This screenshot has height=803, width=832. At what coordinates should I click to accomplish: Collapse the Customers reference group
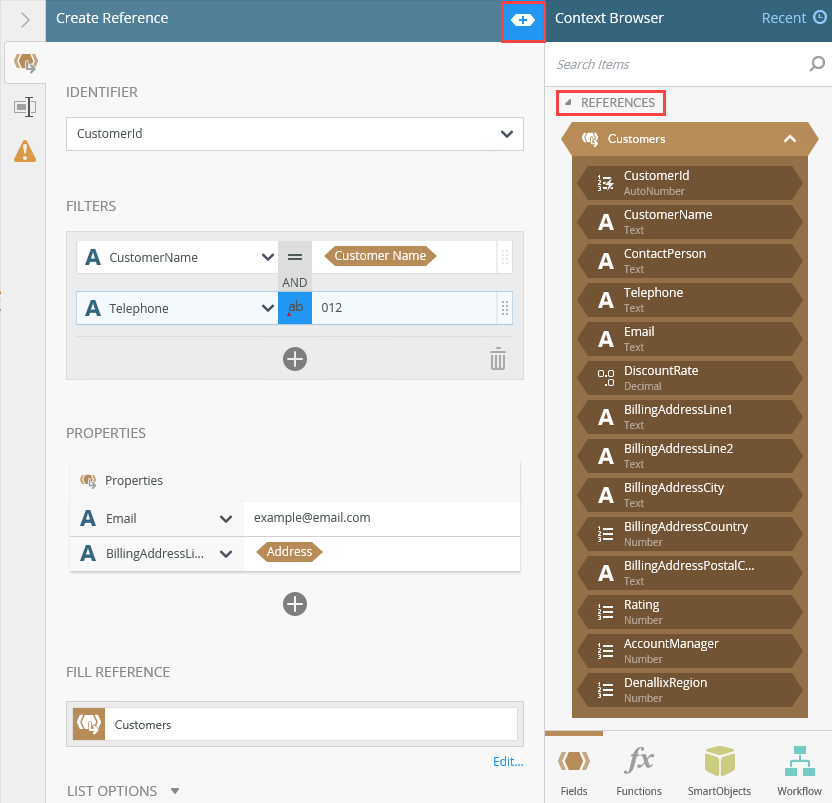click(790, 139)
